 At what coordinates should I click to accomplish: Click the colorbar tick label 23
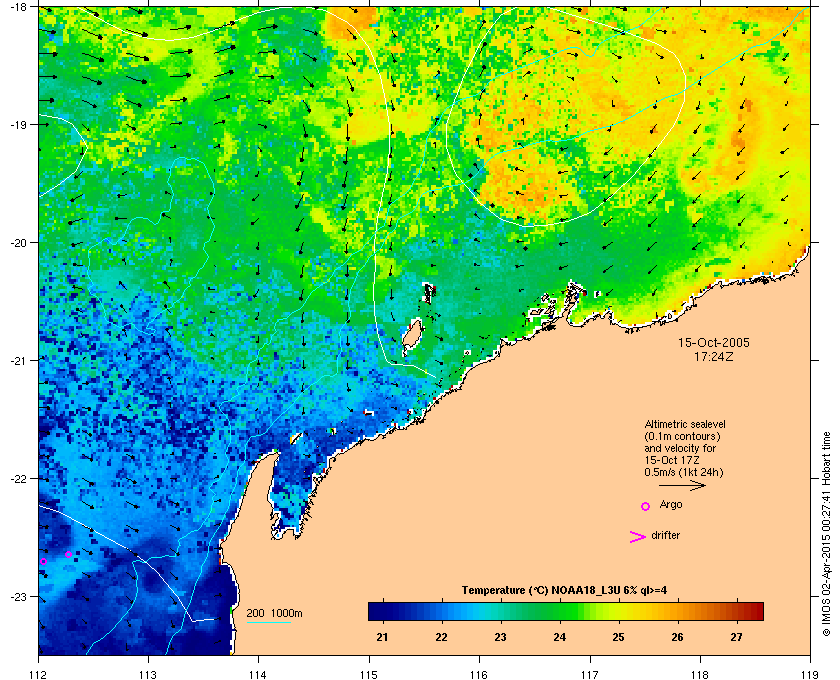(500, 637)
